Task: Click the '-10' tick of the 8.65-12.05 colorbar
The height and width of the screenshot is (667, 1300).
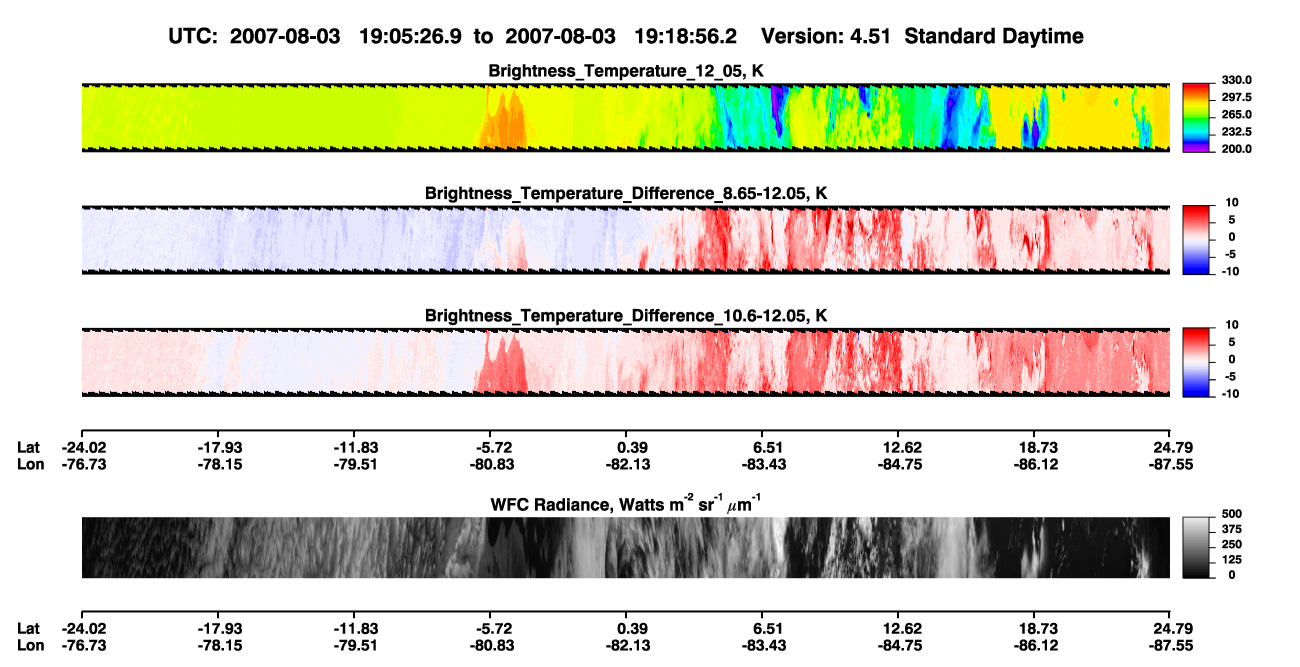Action: [x=1229, y=271]
